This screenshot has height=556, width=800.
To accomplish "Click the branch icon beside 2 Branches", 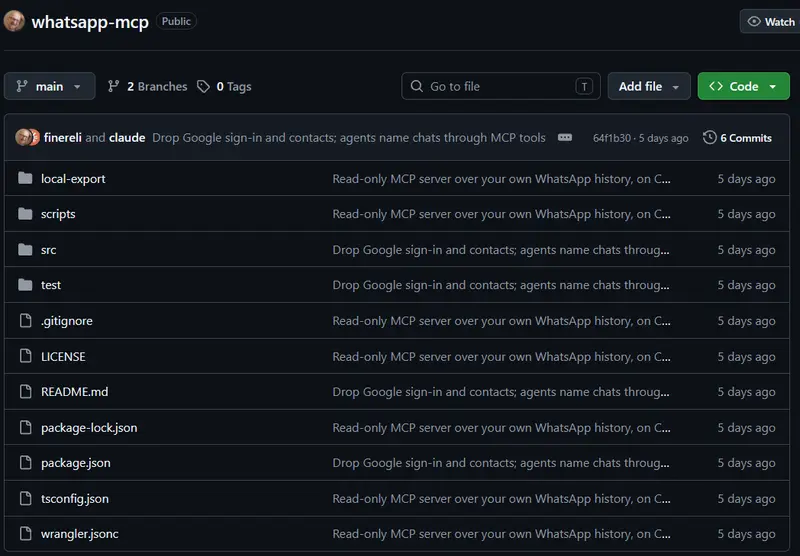I will pos(113,86).
